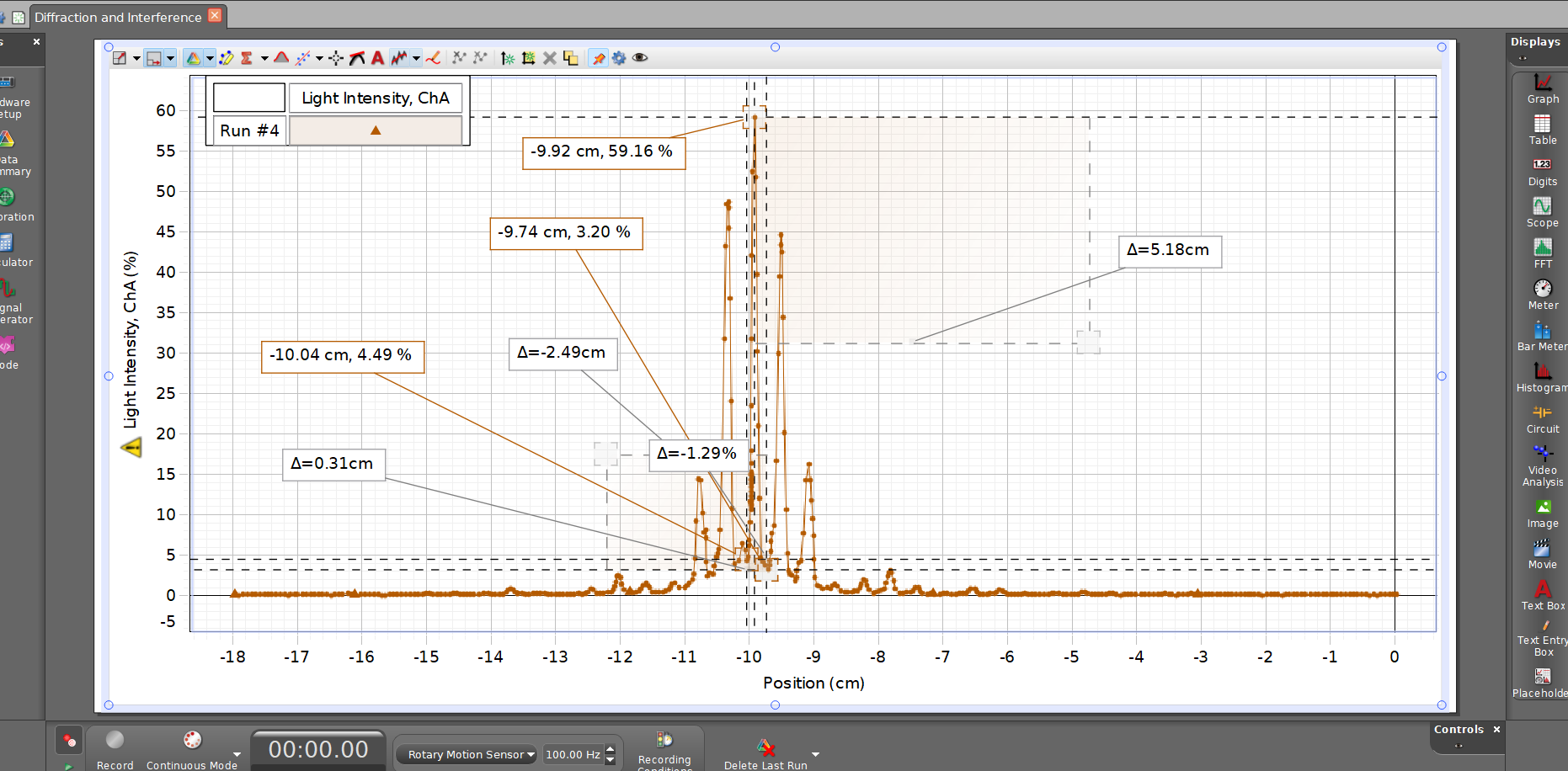The image size is (1568, 771).
Task: Open the Statistics sigma tool
Action: (x=247, y=57)
